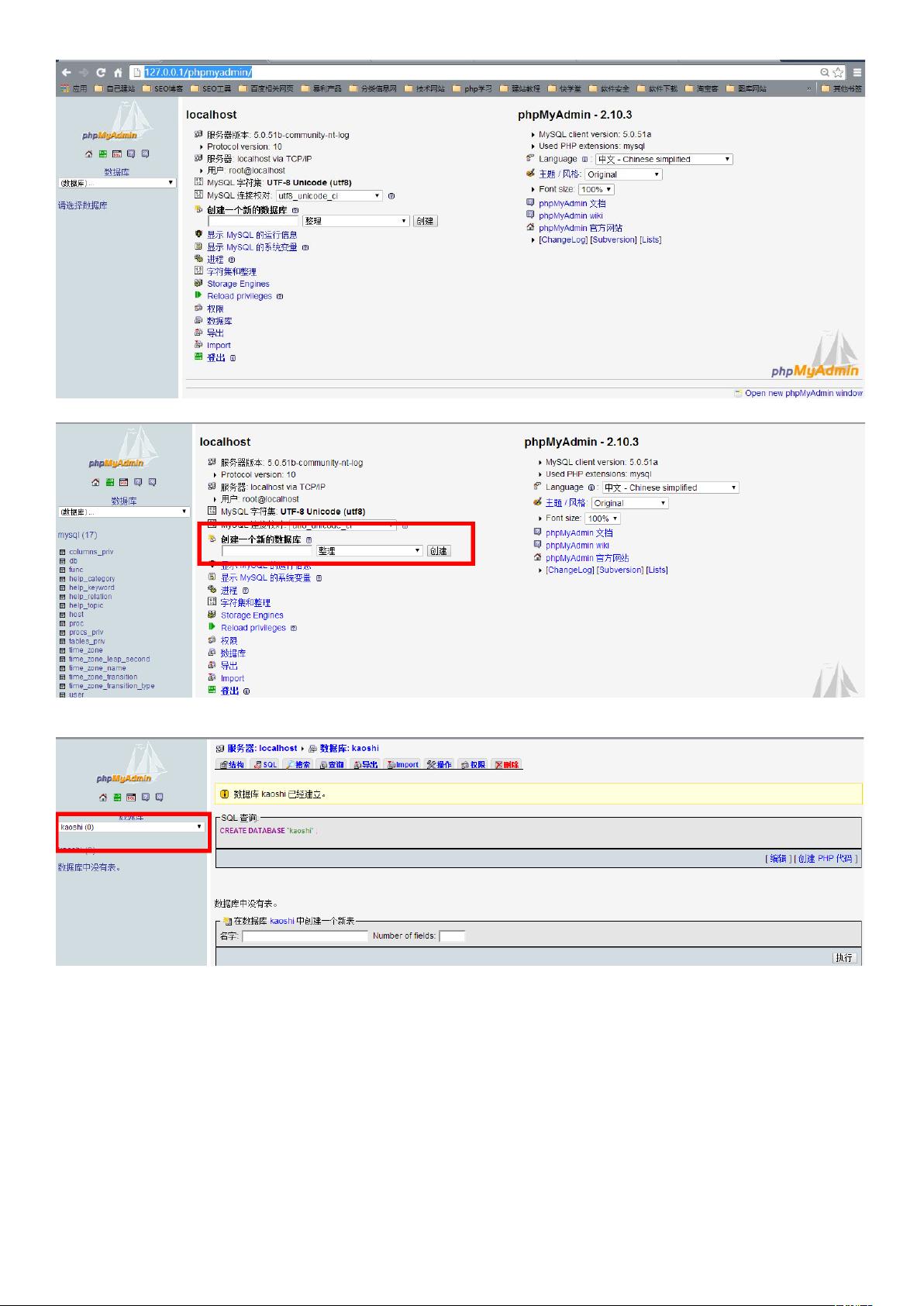This screenshot has height=1306, width=924.
Task: Click the red 删除 tab
Action: 508,765
